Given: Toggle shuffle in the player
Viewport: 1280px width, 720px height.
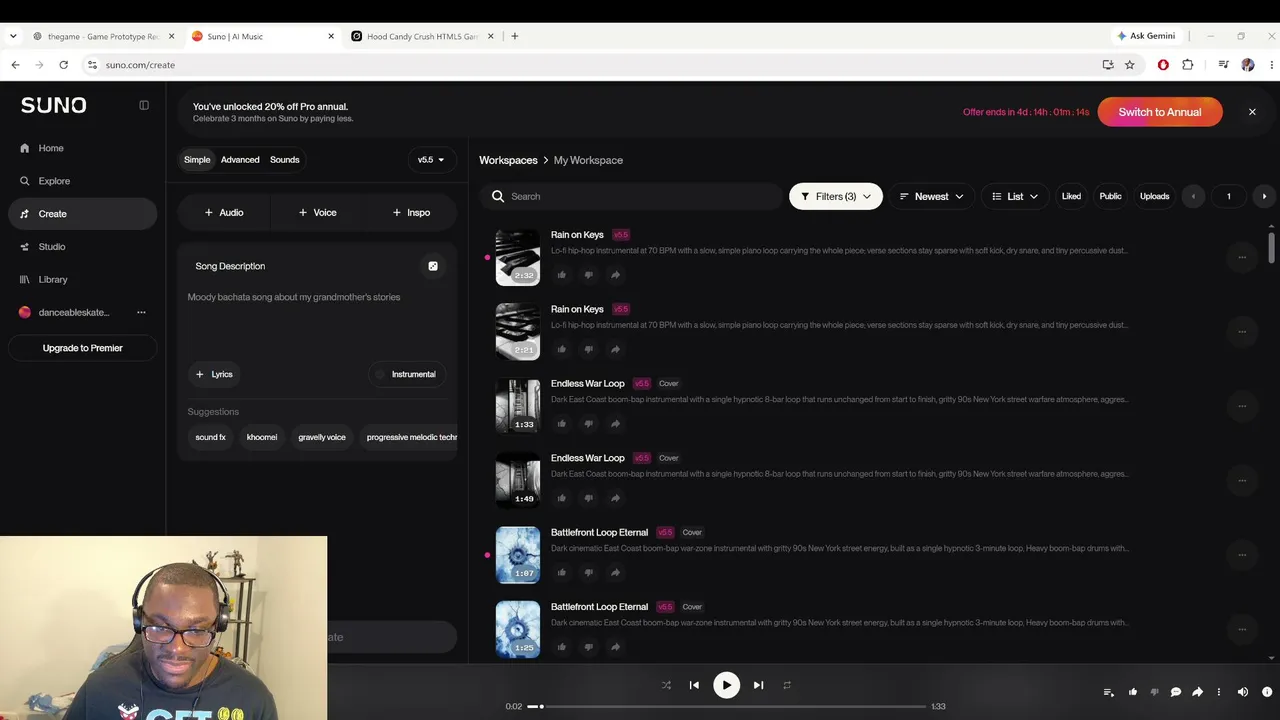Looking at the screenshot, I should point(666,685).
